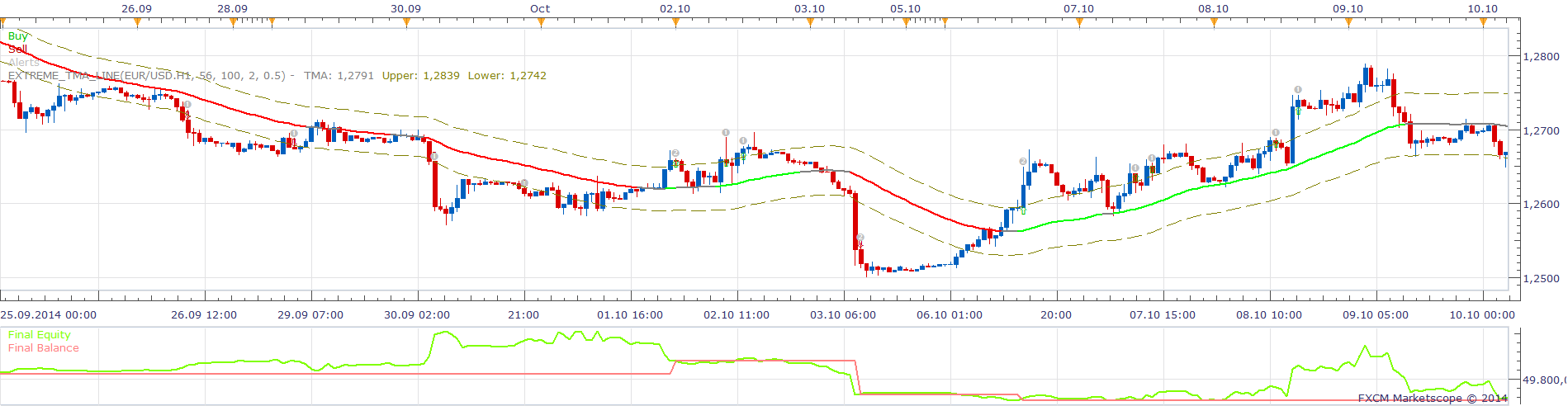Click the TMA: 1,2791 value

click(x=339, y=75)
